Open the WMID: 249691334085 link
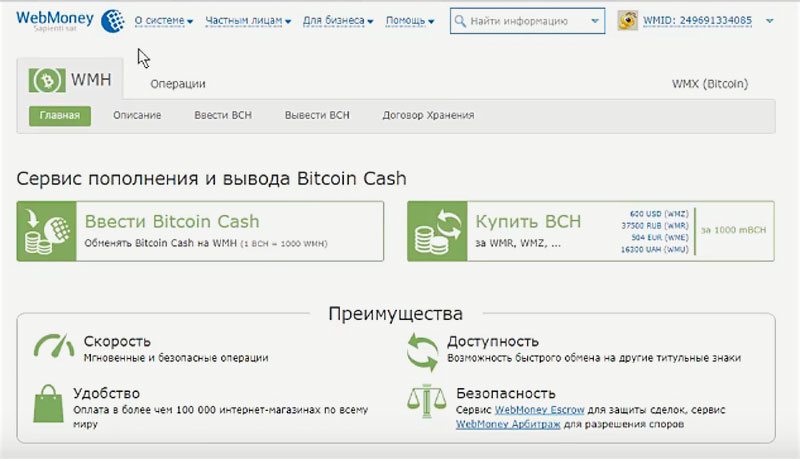 tap(697, 20)
